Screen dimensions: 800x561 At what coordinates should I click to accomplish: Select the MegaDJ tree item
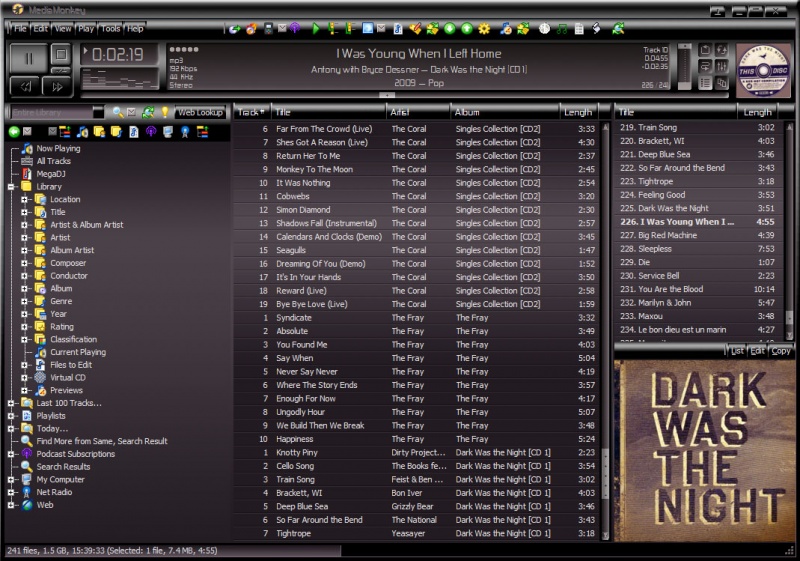click(x=51, y=174)
